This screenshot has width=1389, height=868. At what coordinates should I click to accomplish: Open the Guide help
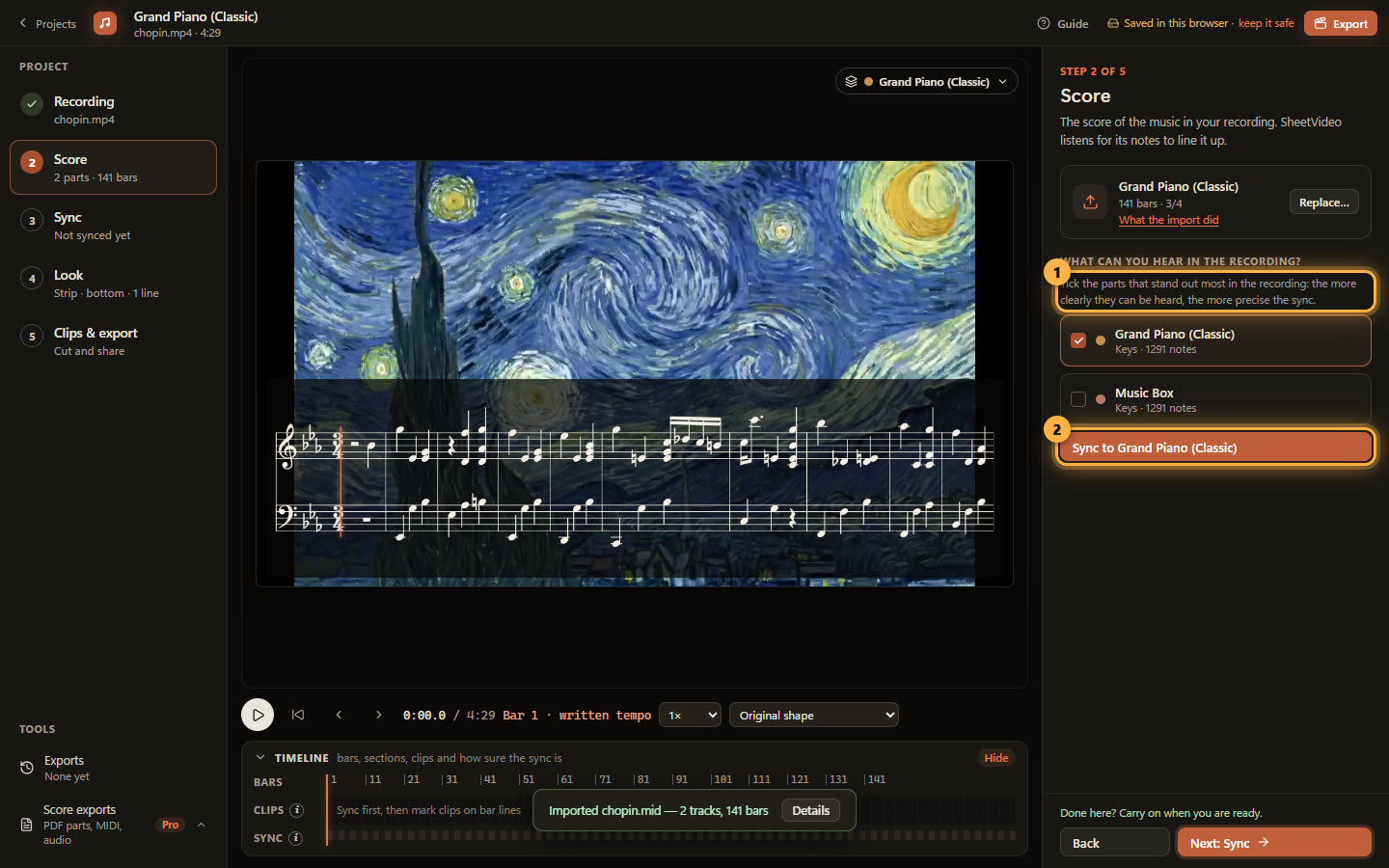[x=1063, y=23]
